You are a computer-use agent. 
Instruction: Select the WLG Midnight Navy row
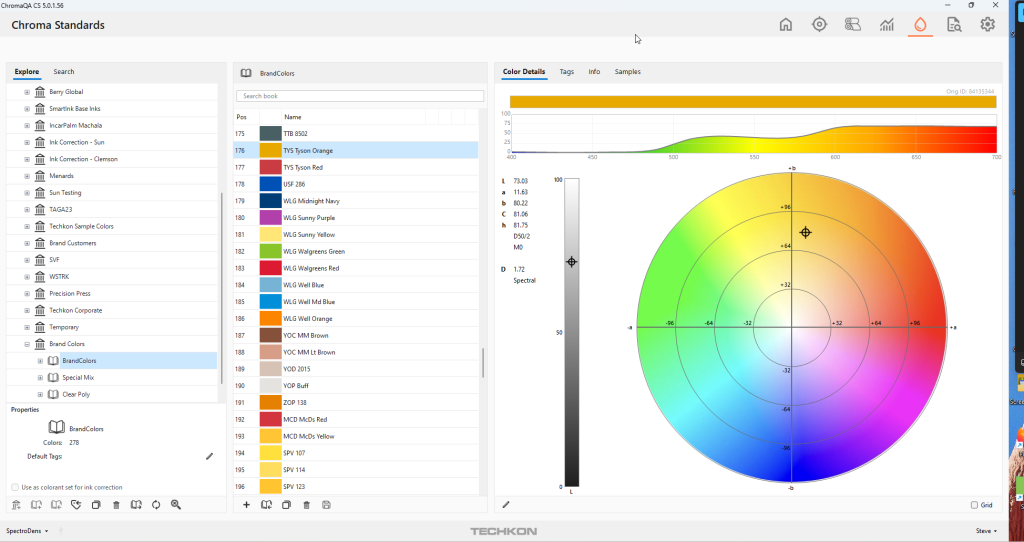click(x=356, y=201)
